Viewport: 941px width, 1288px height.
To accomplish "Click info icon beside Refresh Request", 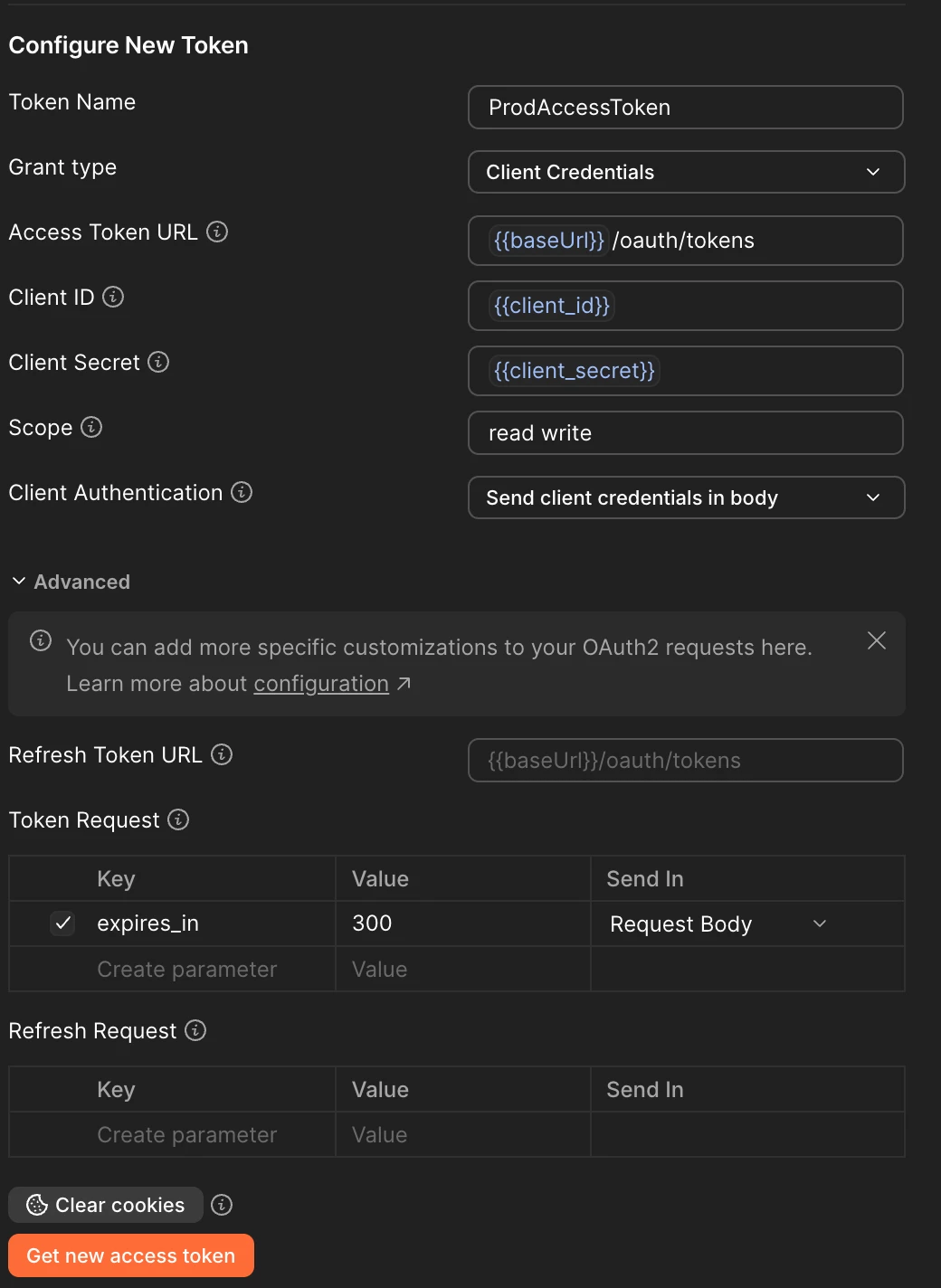I will tap(195, 1030).
